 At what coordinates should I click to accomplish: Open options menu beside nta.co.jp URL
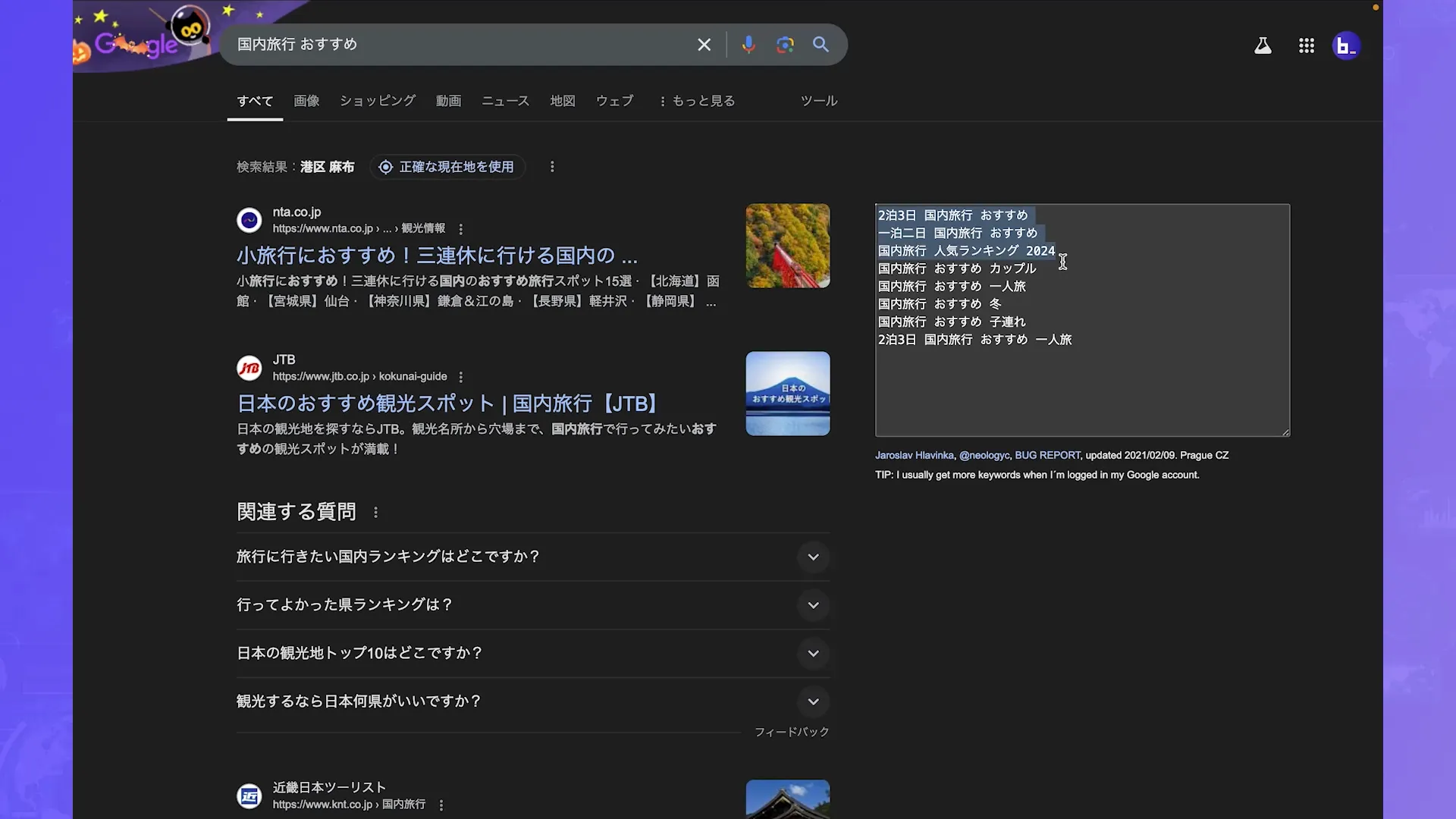click(x=460, y=229)
